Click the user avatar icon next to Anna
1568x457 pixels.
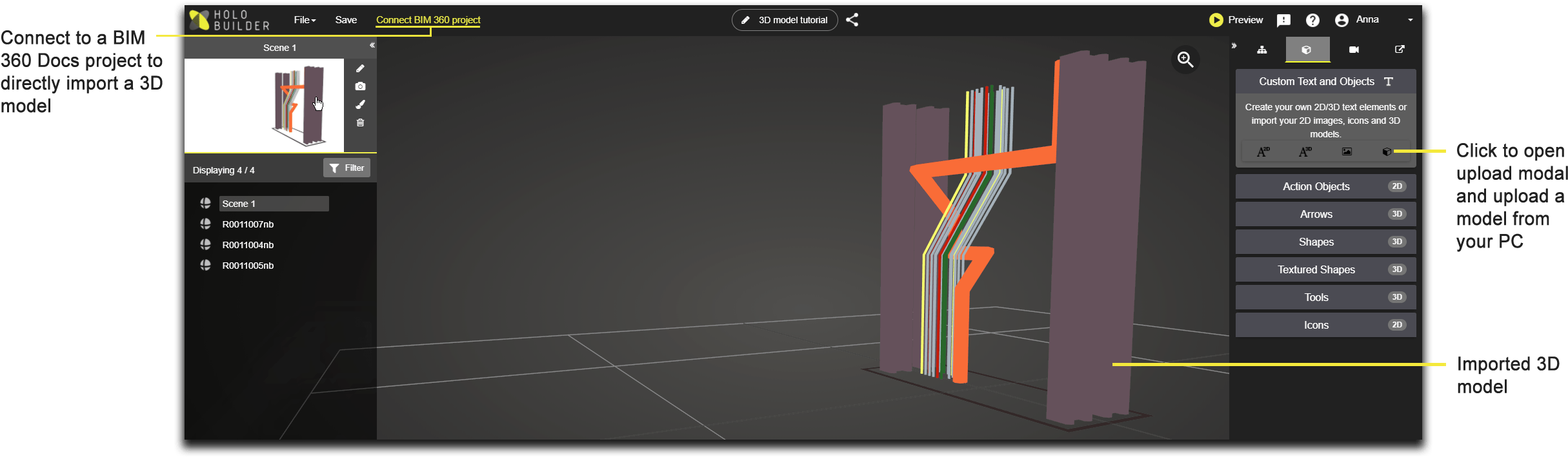(1342, 21)
